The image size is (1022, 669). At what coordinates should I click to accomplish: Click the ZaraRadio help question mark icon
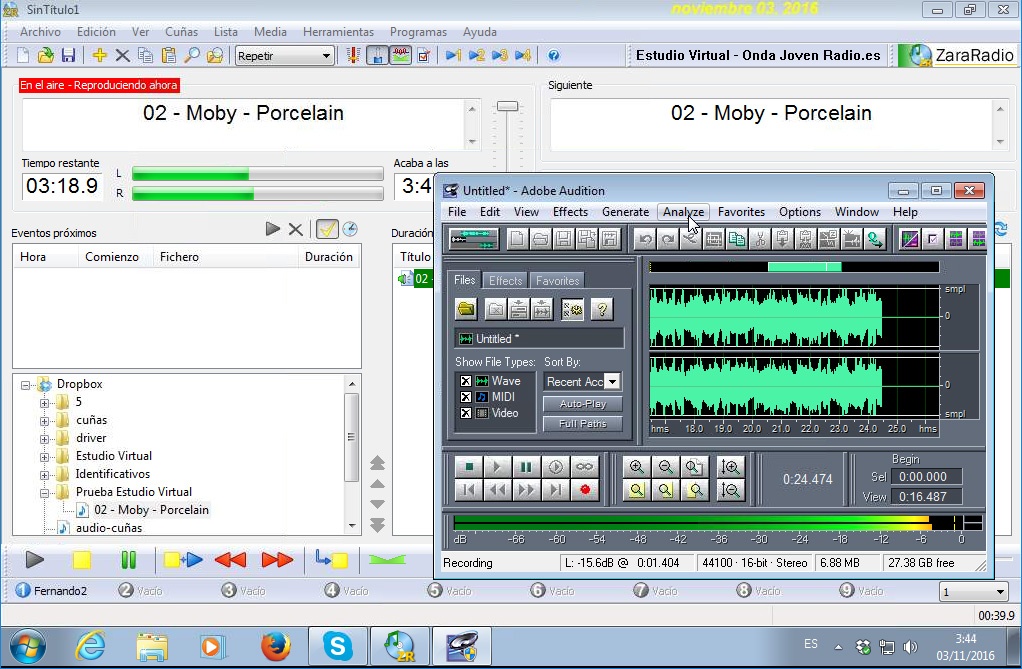coord(553,55)
